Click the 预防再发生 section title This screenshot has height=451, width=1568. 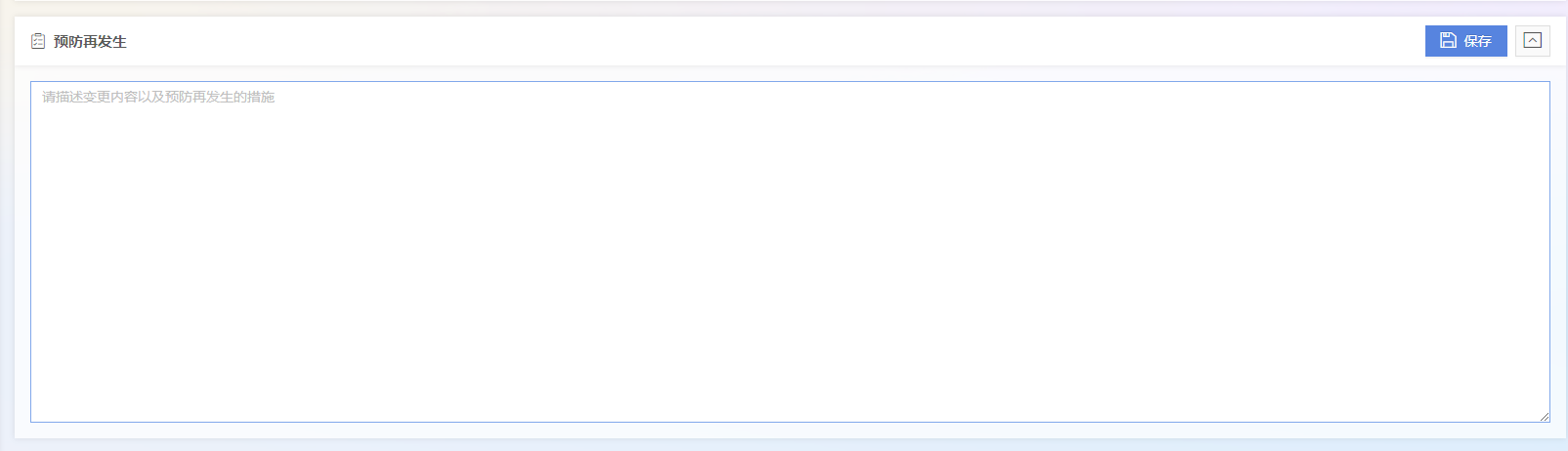pyautogui.click(x=90, y=41)
